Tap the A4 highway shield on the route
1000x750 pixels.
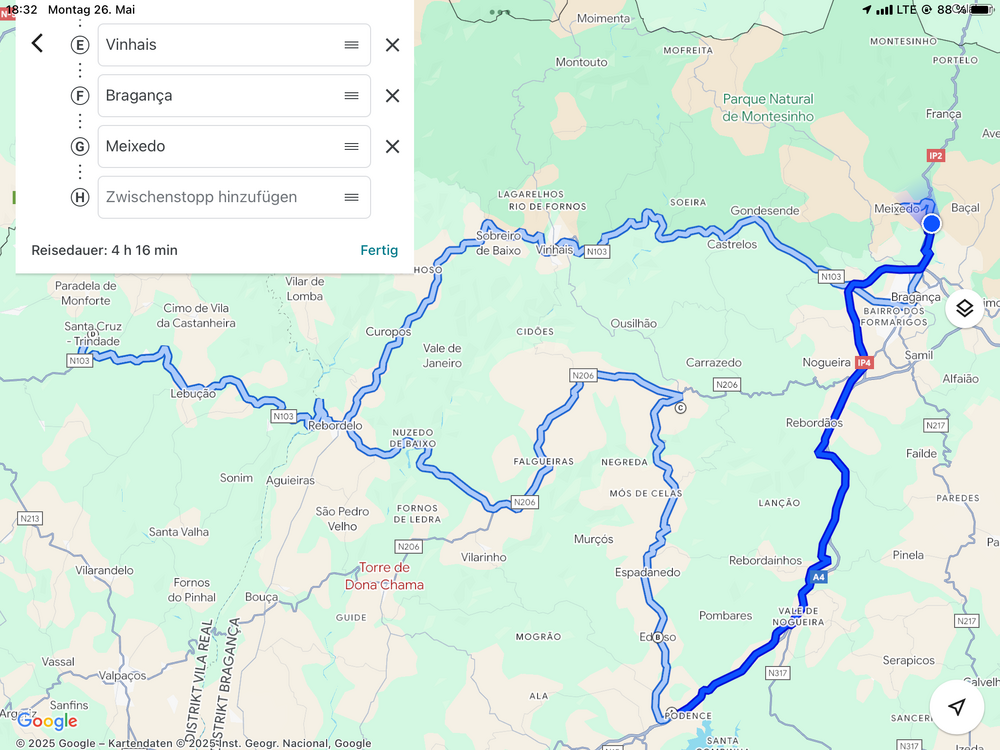click(x=818, y=577)
